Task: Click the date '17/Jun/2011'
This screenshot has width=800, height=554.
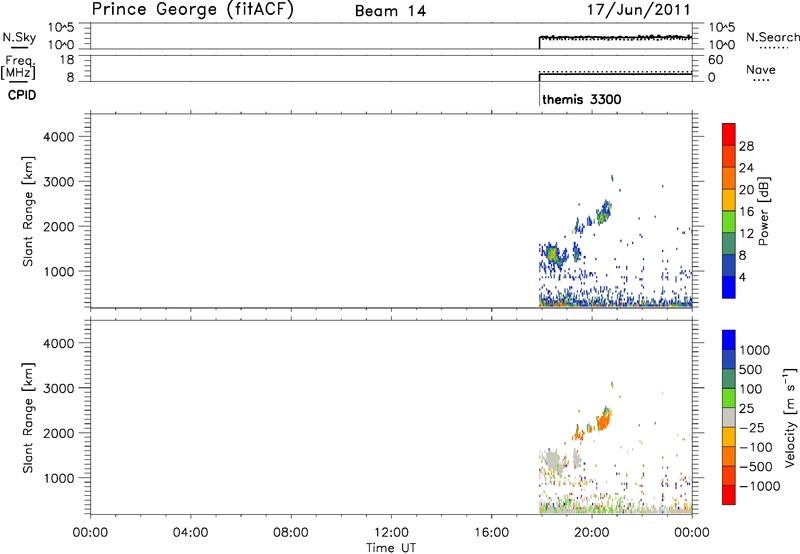Action: [639, 10]
